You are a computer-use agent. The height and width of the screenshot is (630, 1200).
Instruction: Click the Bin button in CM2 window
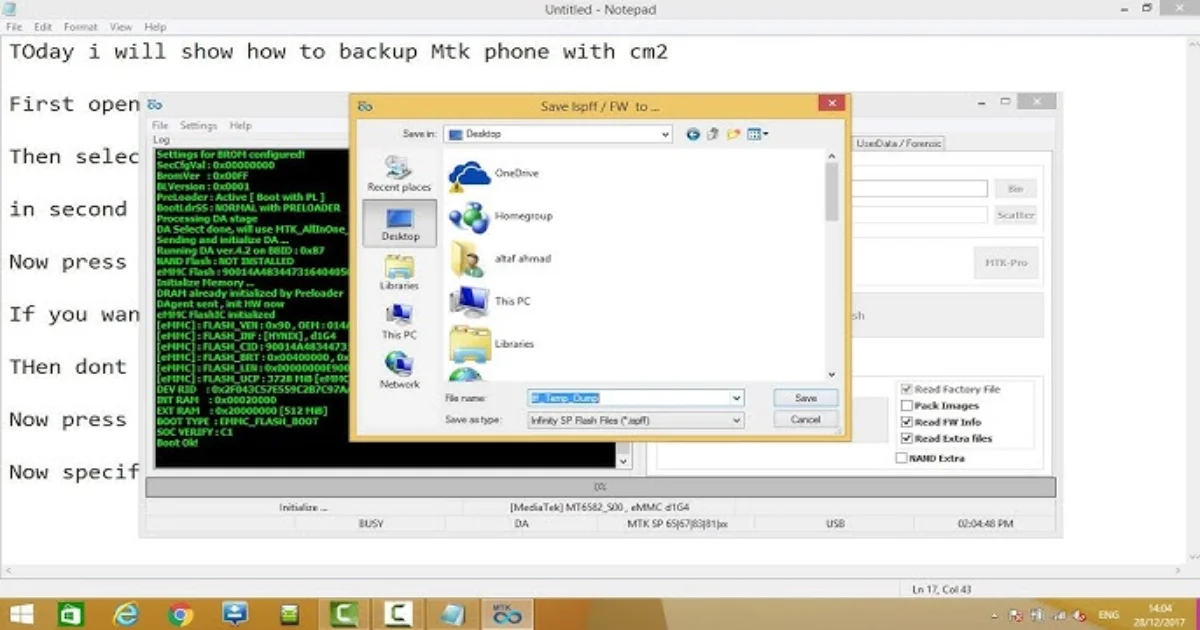click(1016, 189)
